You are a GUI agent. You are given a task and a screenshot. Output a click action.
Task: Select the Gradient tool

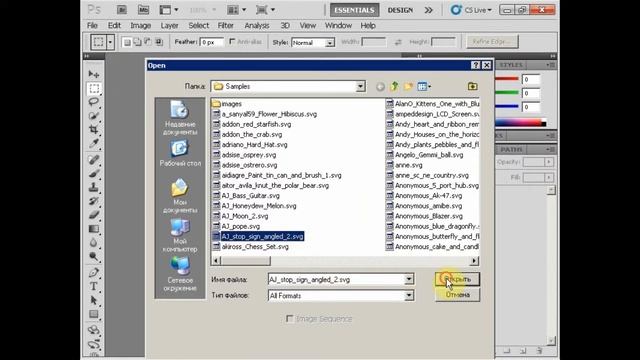(x=94, y=229)
